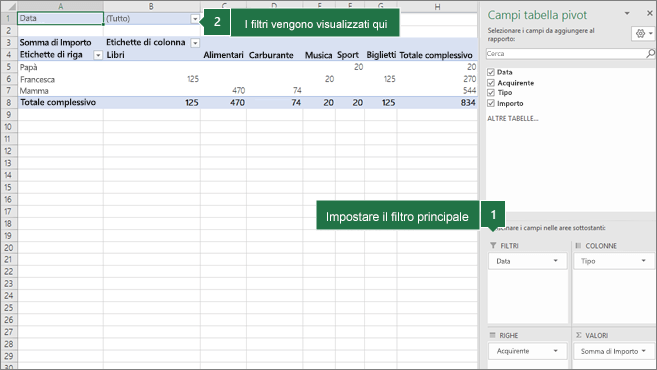
Task: Select column header B
Action: pyautogui.click(x=152, y=6)
